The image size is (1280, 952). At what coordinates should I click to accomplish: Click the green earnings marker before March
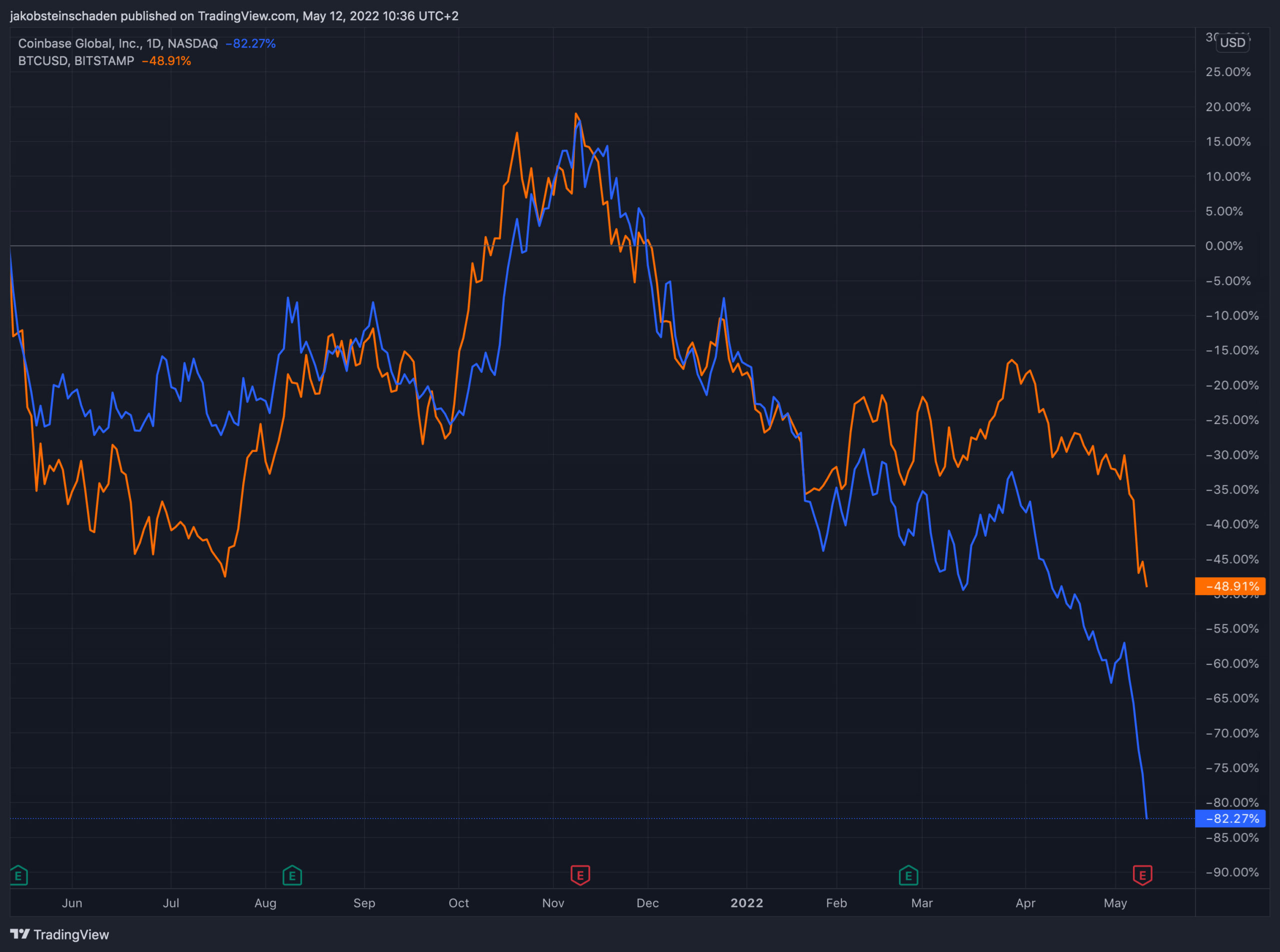[x=908, y=875]
